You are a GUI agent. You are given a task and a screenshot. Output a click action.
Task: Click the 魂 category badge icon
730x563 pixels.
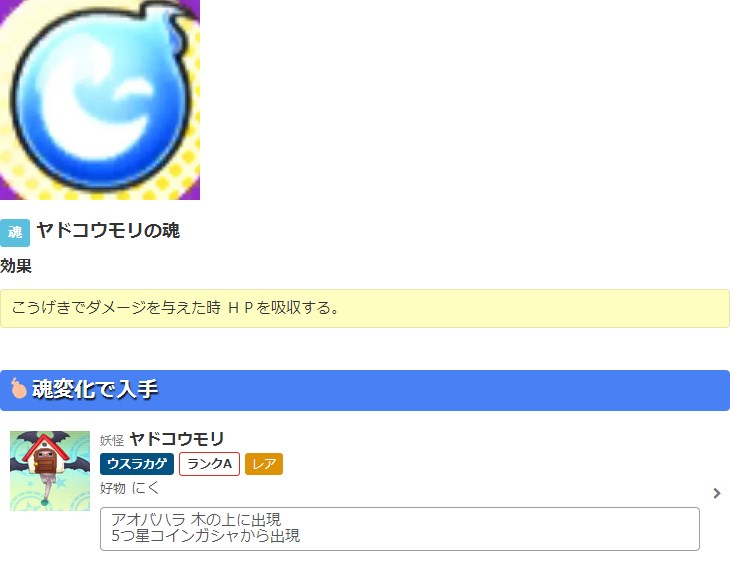[x=15, y=232]
